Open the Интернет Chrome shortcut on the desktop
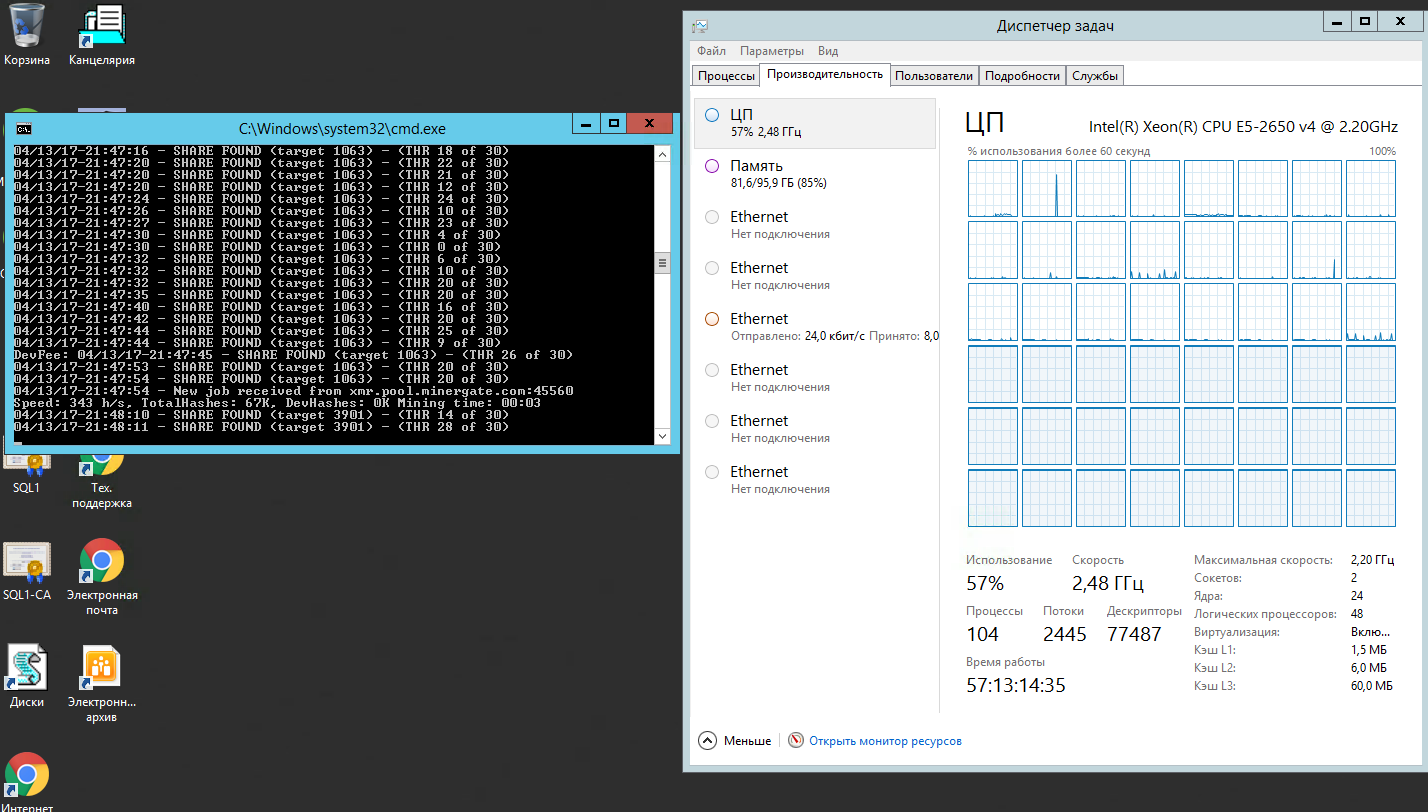Viewport: 1428px width, 812px height. [x=27, y=782]
